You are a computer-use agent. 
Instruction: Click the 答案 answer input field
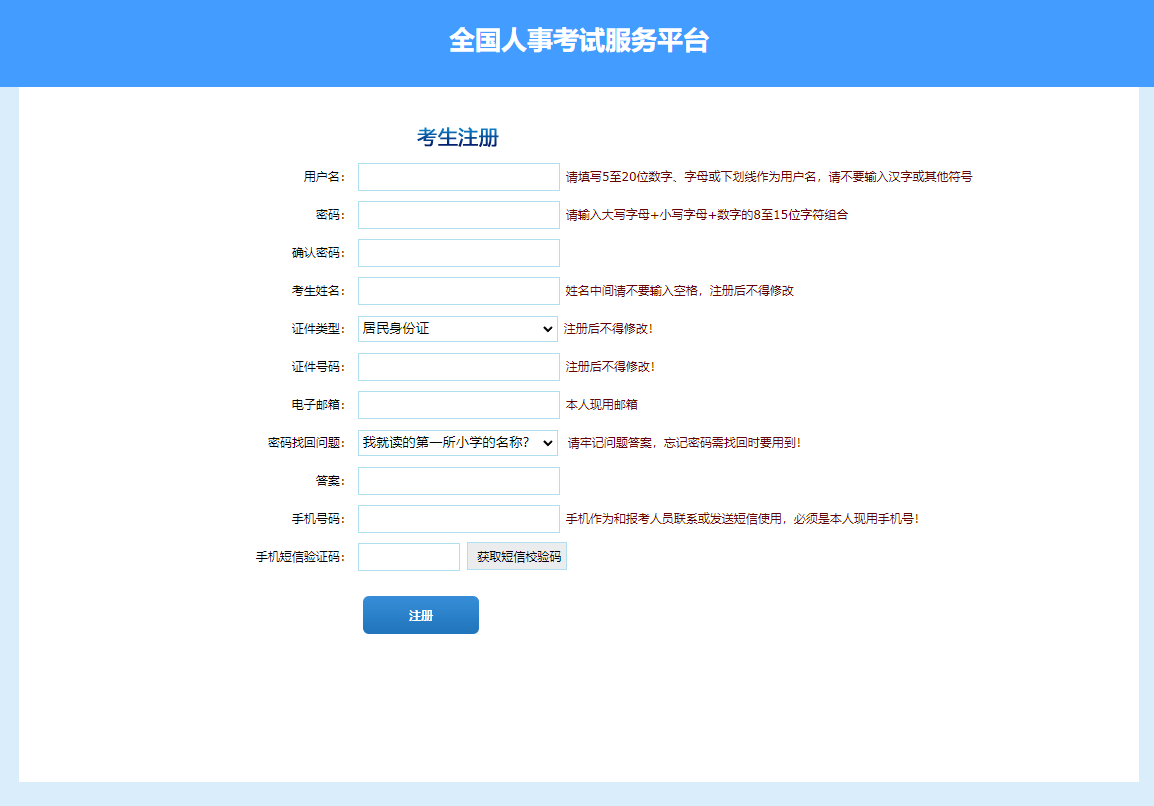coord(458,481)
